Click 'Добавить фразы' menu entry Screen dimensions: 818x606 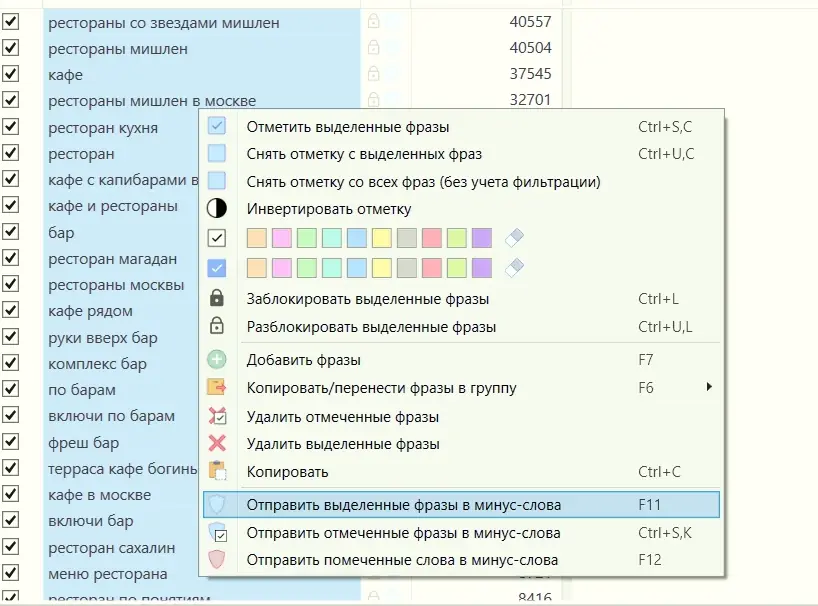click(461, 360)
